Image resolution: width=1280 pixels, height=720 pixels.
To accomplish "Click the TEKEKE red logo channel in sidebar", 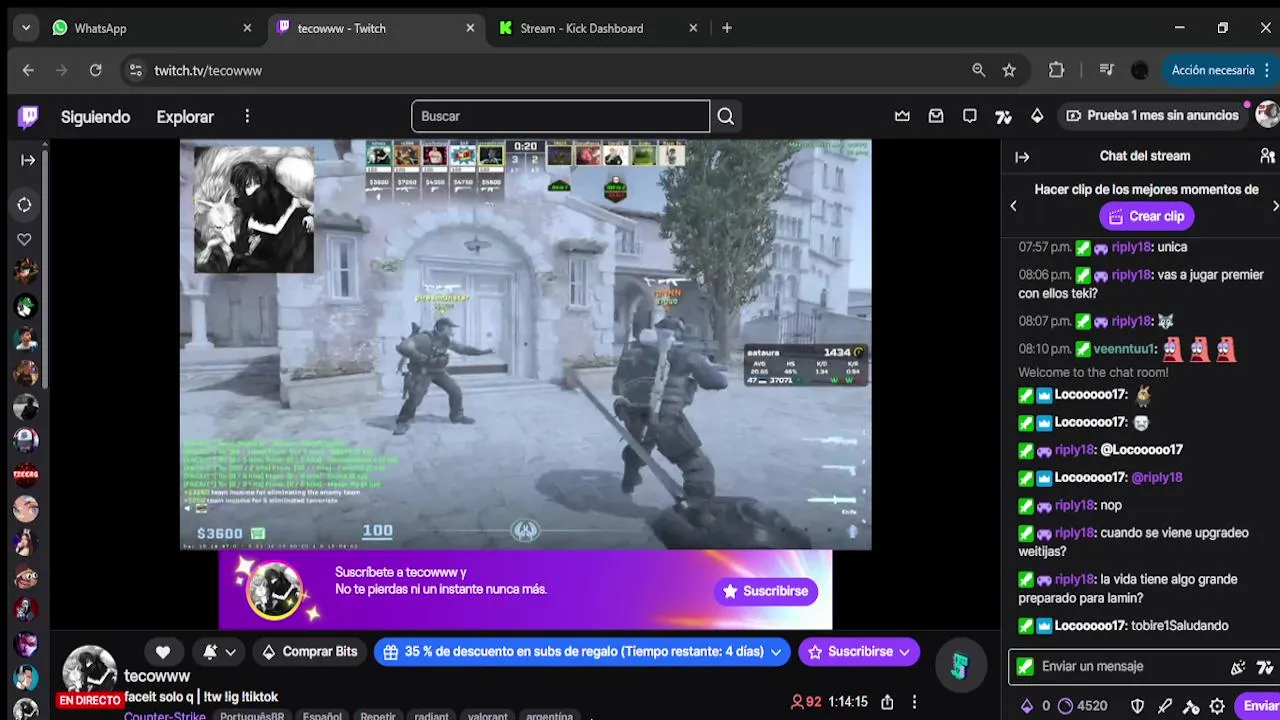I will tap(25, 475).
